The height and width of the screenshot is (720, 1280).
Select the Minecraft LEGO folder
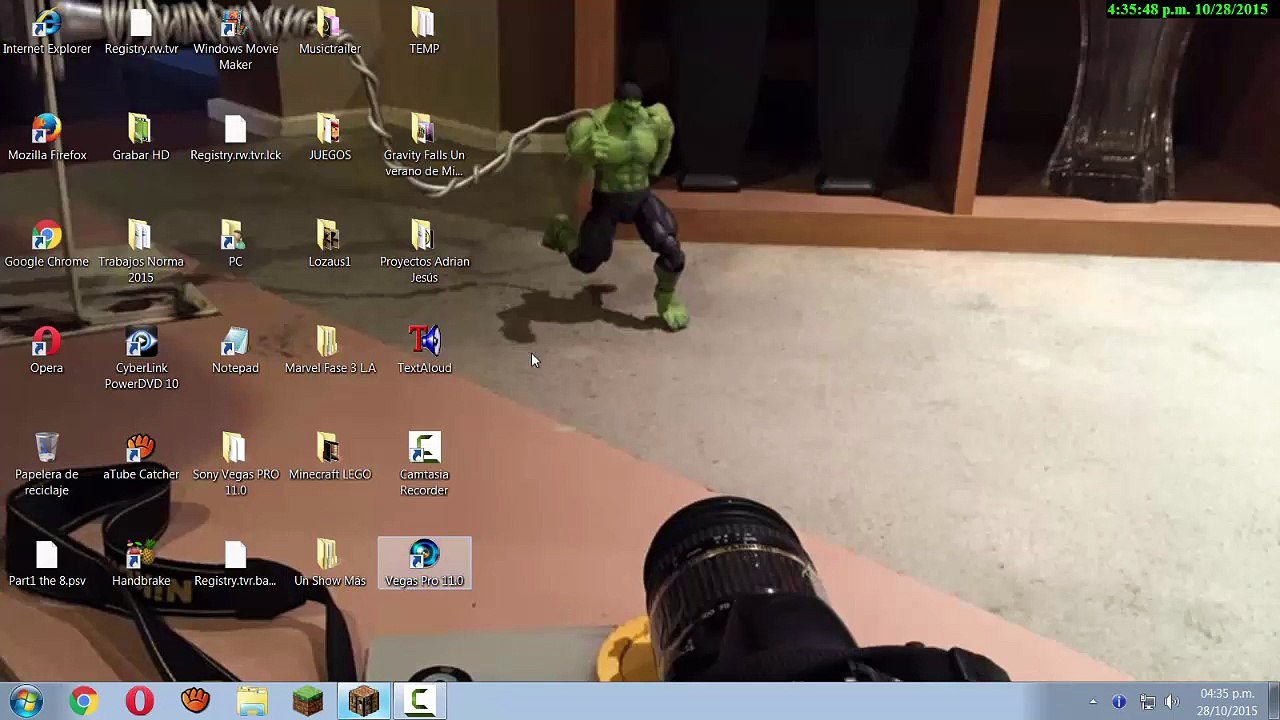330,457
